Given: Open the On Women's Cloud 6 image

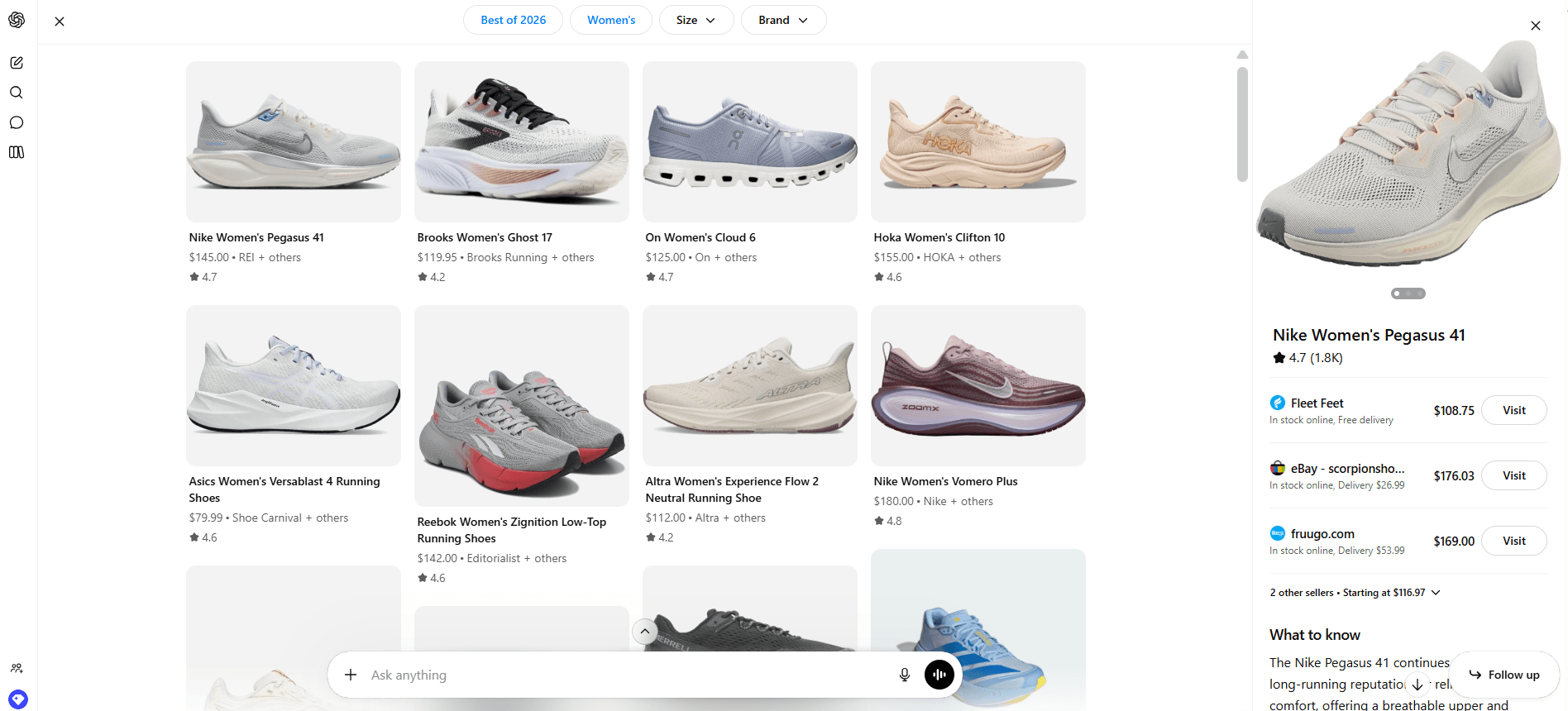Looking at the screenshot, I should [750, 141].
